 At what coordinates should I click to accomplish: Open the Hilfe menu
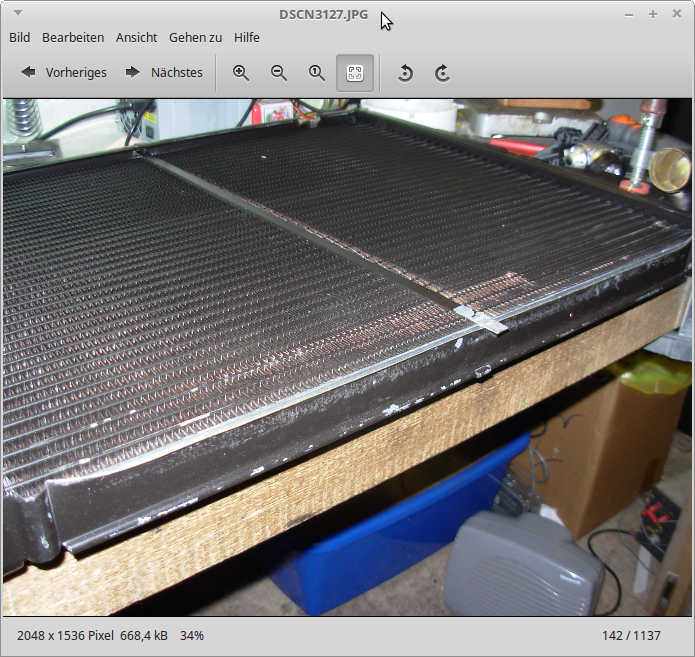pyautogui.click(x=247, y=37)
